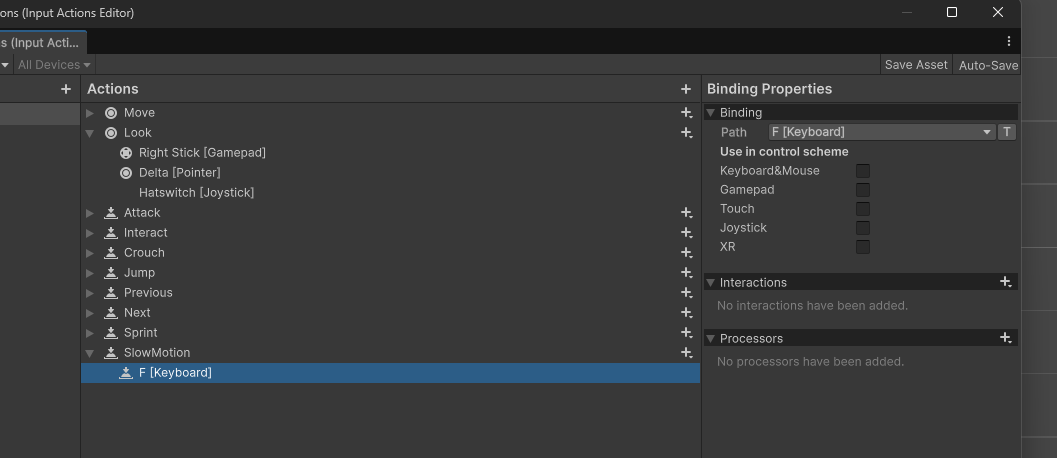Add a binding to the Jump action

[x=686, y=273]
